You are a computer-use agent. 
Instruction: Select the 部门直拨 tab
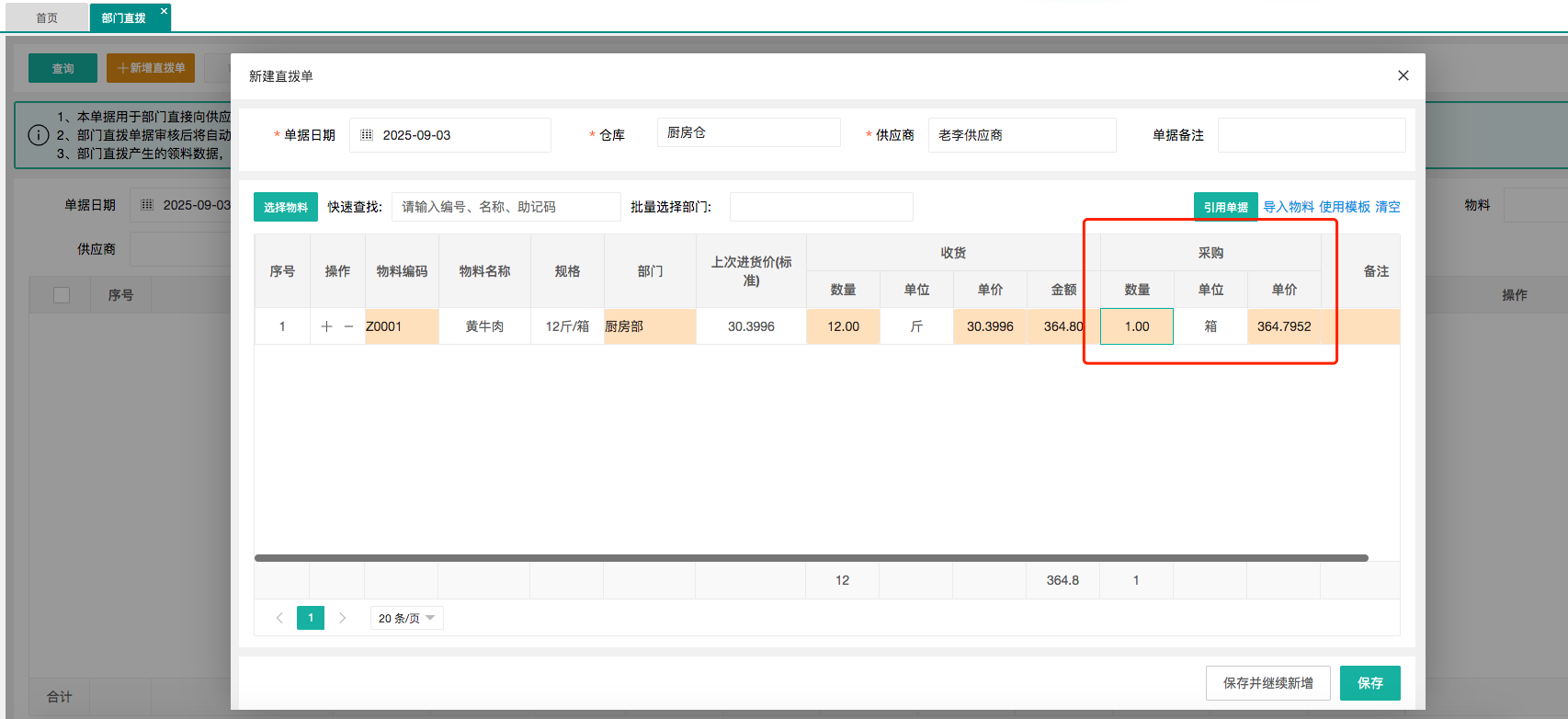pos(124,18)
